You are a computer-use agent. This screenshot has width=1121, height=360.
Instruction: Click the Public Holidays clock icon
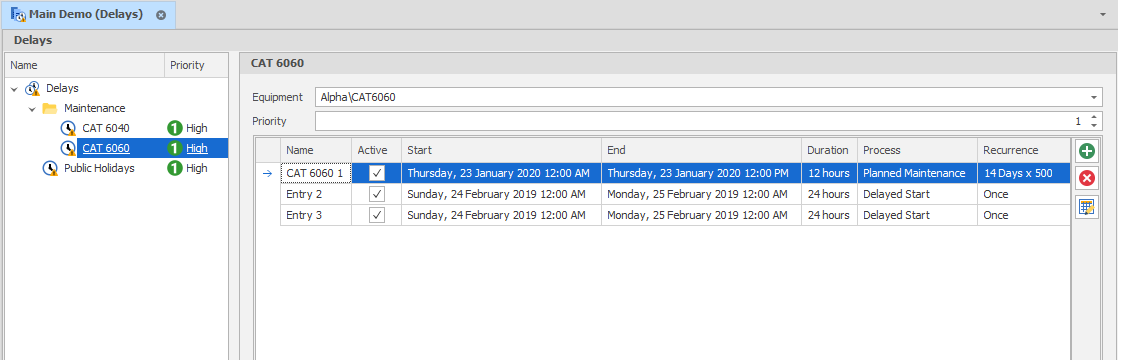coord(50,169)
